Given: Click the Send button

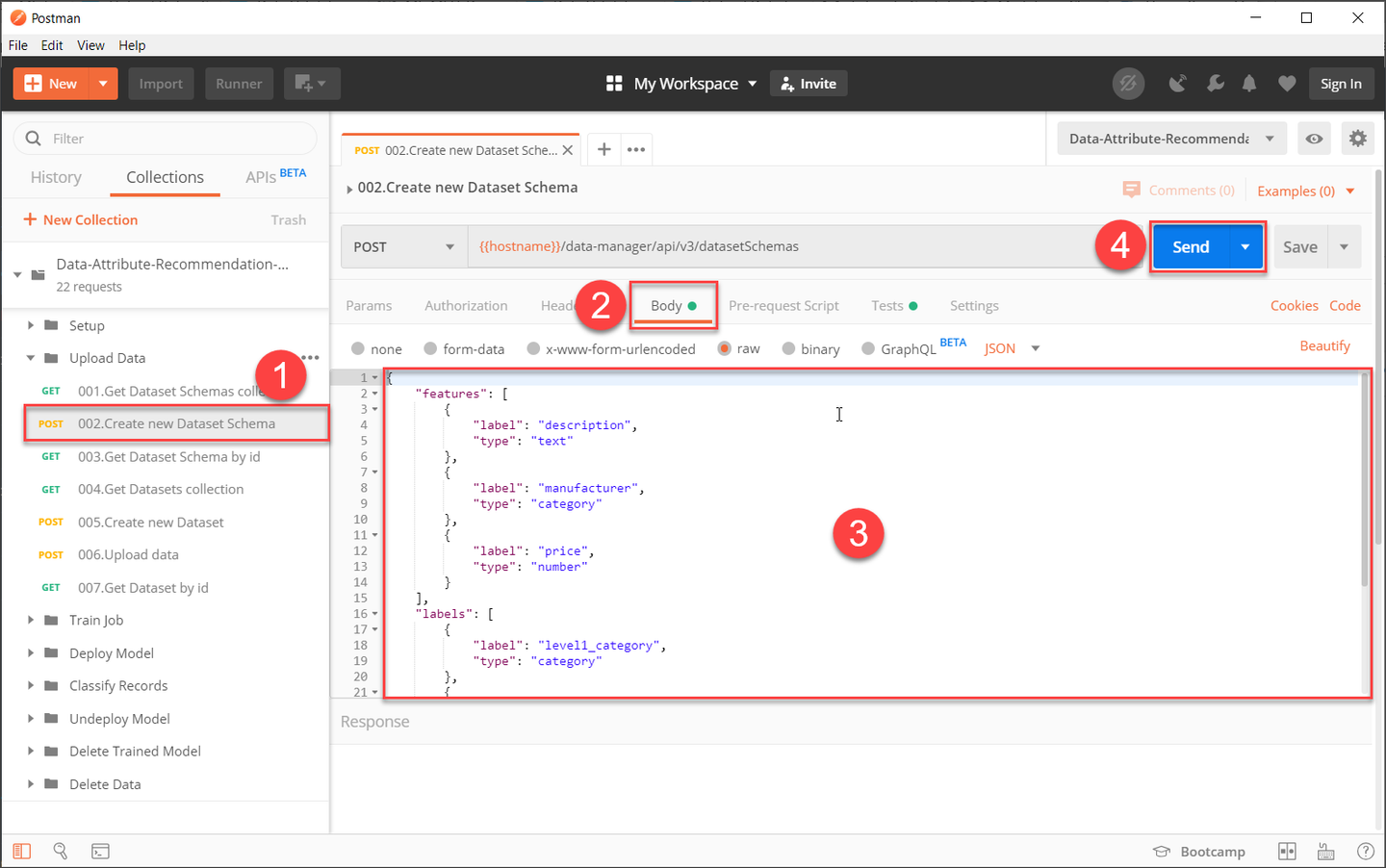Looking at the screenshot, I should tap(1191, 247).
